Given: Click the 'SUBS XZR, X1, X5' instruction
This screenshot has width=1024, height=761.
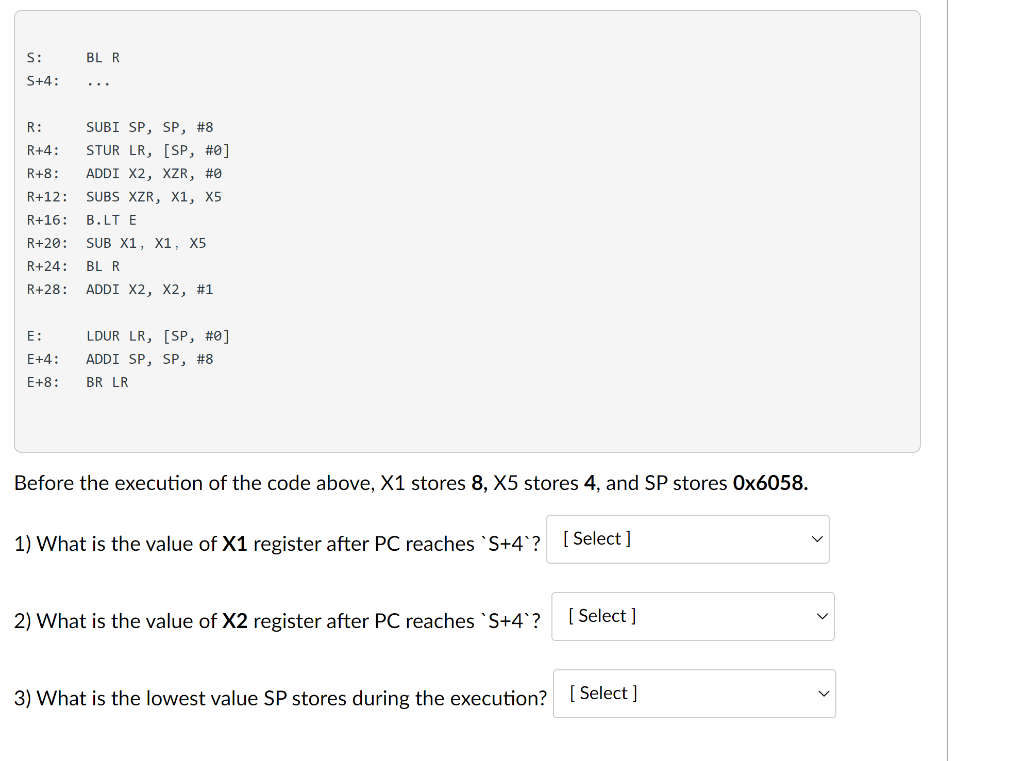Looking at the screenshot, I should click(153, 196).
